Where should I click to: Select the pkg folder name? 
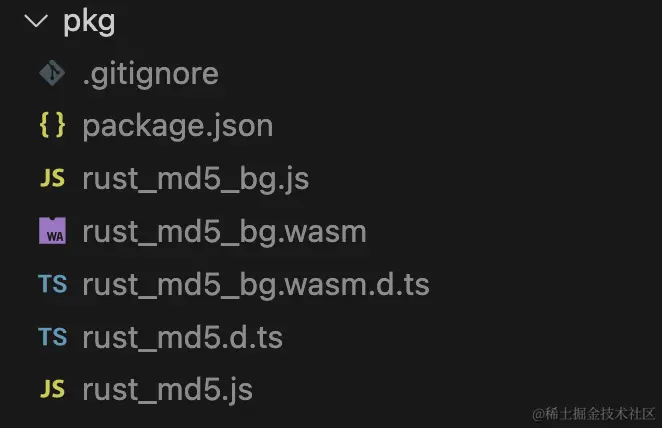89,21
